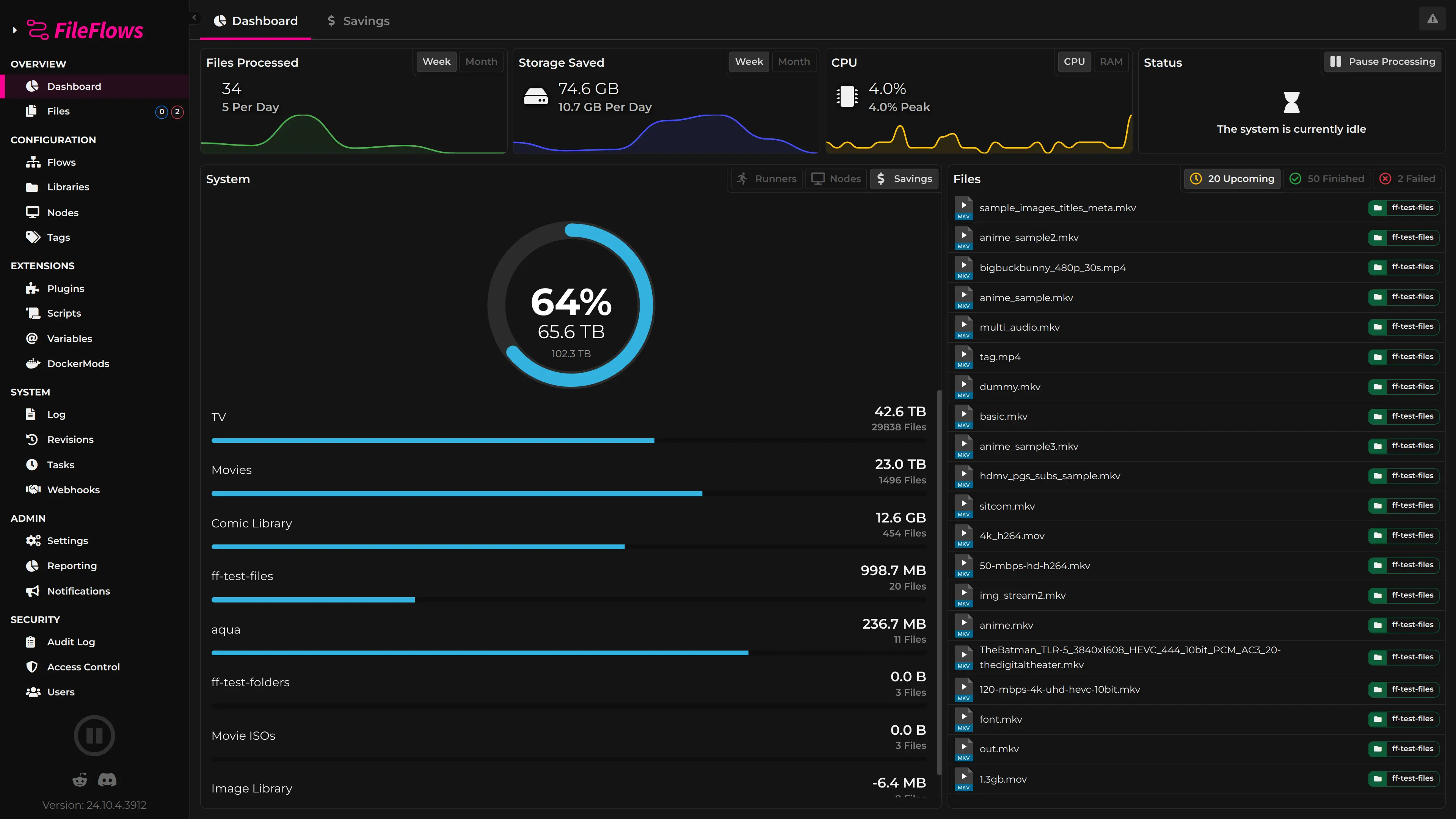Click the MKV icon for sample_images_titles_meta.mkv

pos(964,208)
